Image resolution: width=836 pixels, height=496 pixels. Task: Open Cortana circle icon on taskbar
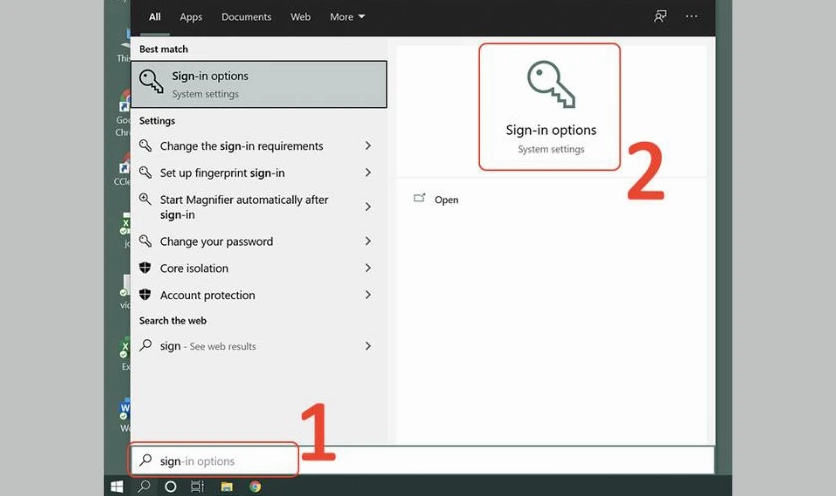[170, 487]
